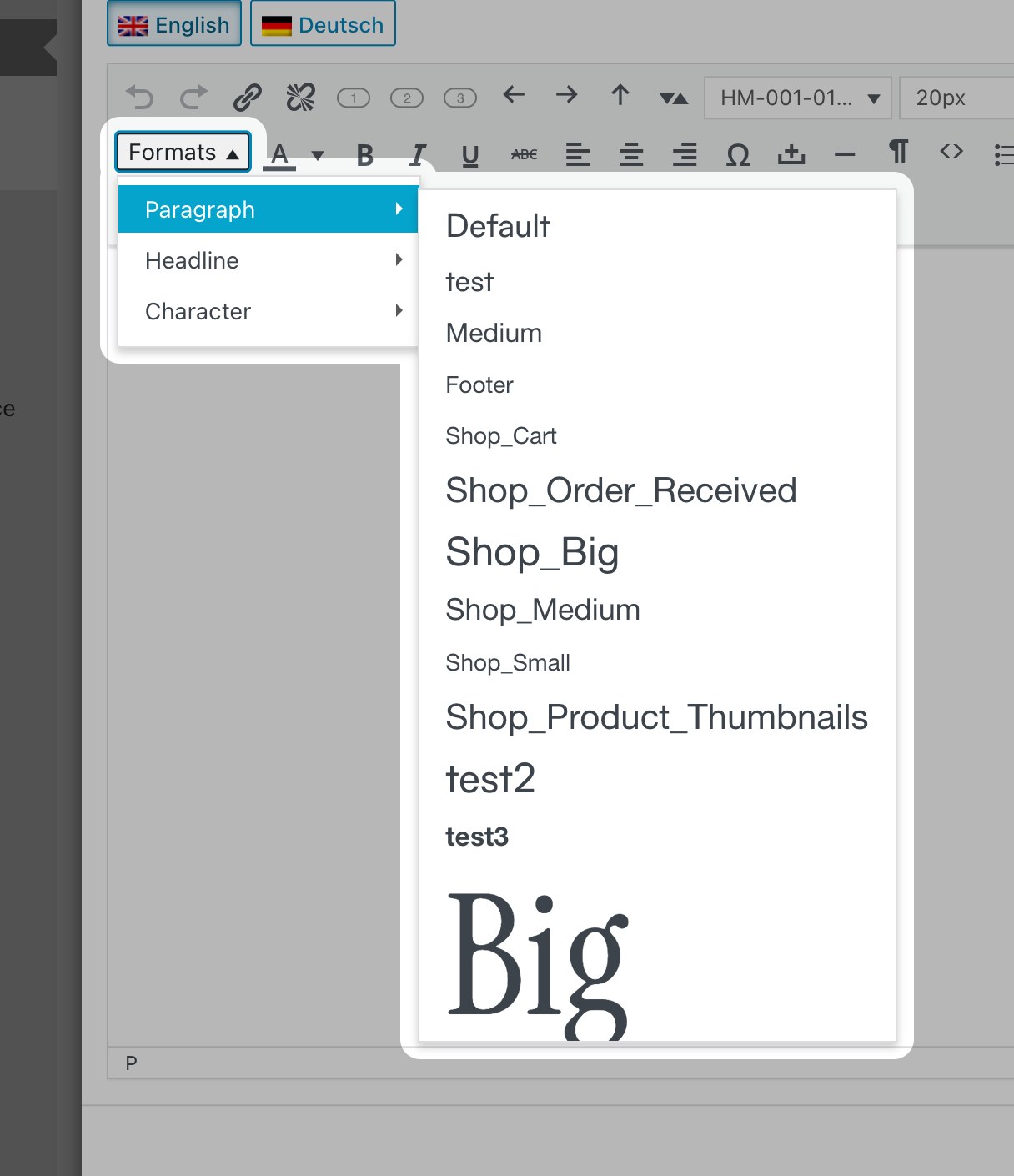Click the pill button numbered 1

click(354, 98)
